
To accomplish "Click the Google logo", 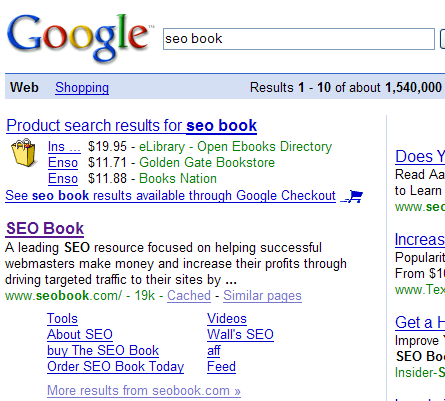I will [x=78, y=37].
